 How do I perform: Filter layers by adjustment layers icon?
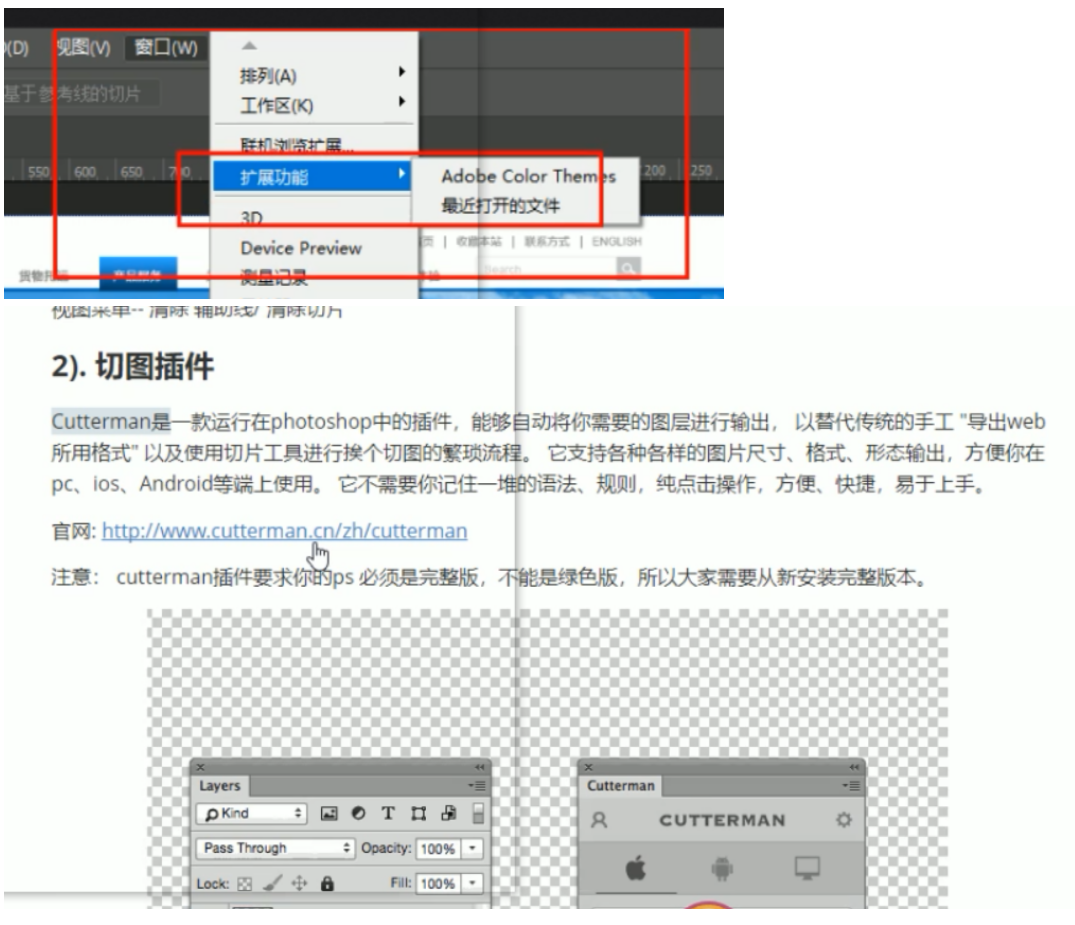click(x=358, y=813)
